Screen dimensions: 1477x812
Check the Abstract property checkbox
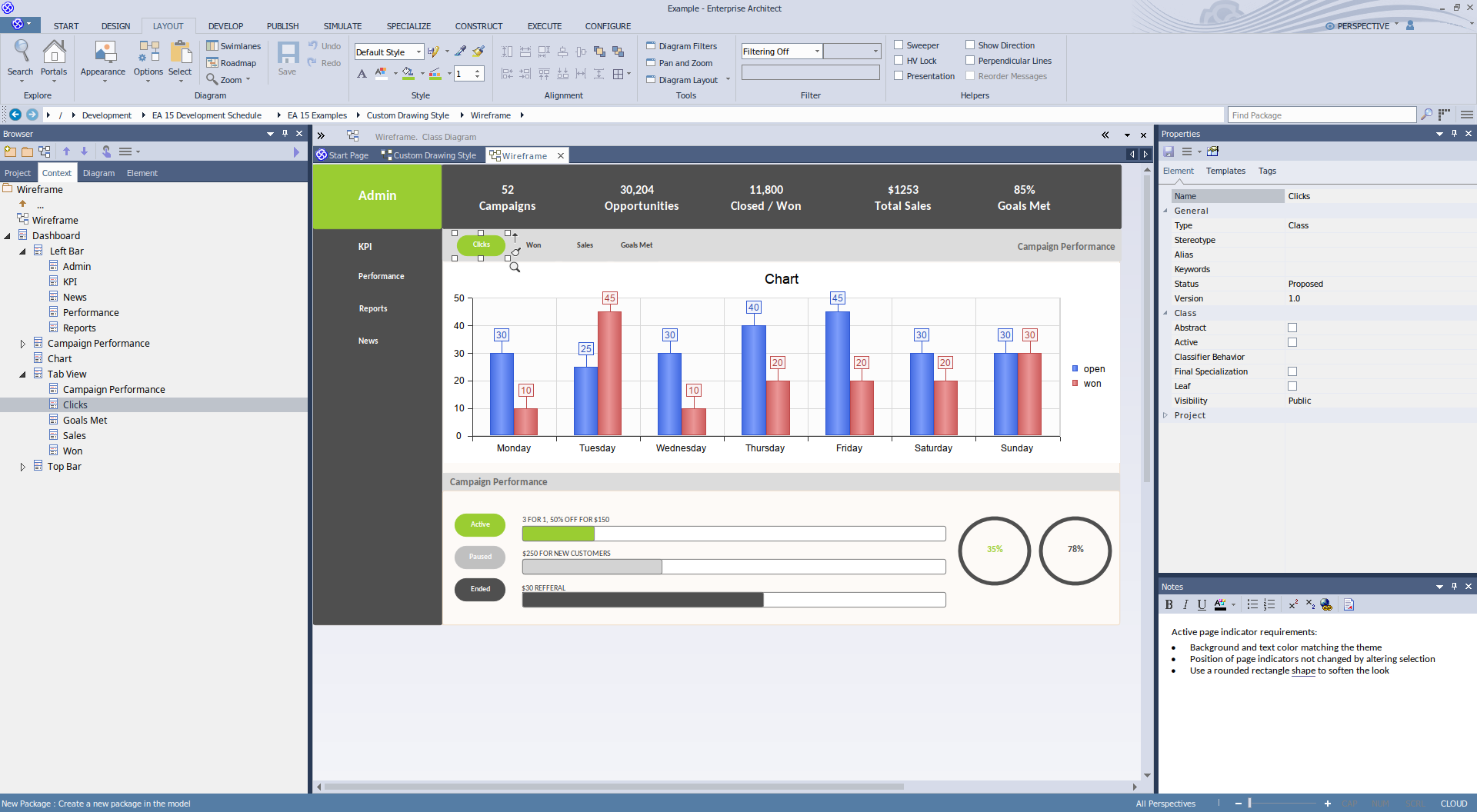[x=1292, y=328]
